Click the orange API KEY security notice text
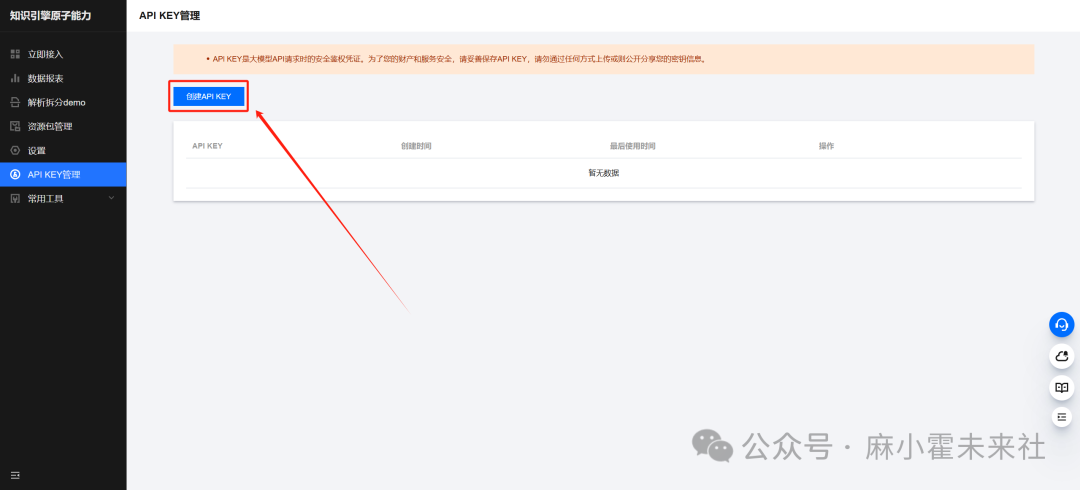 tap(459, 59)
